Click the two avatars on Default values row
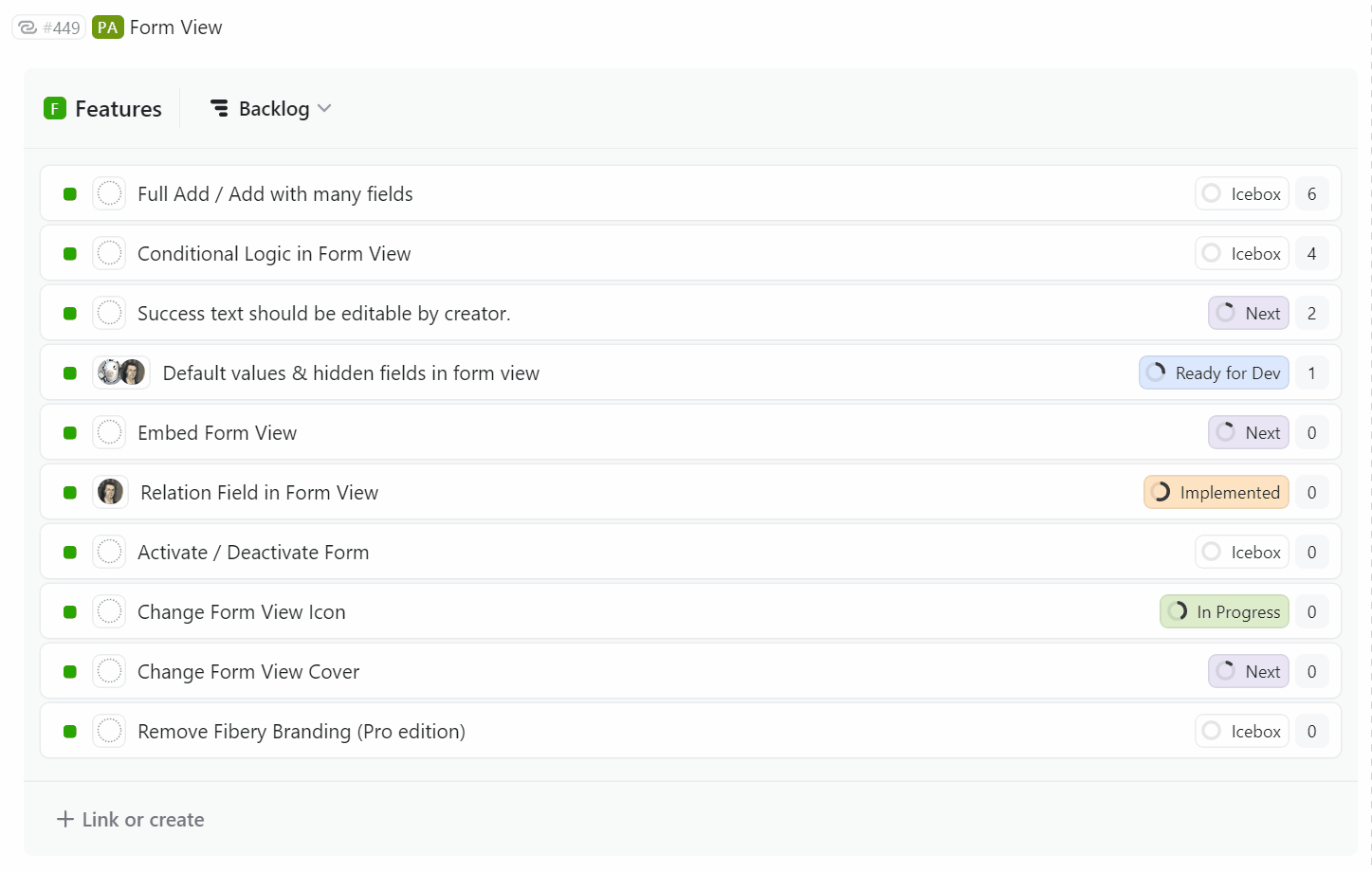The height and width of the screenshot is (872, 1372). pos(121,372)
